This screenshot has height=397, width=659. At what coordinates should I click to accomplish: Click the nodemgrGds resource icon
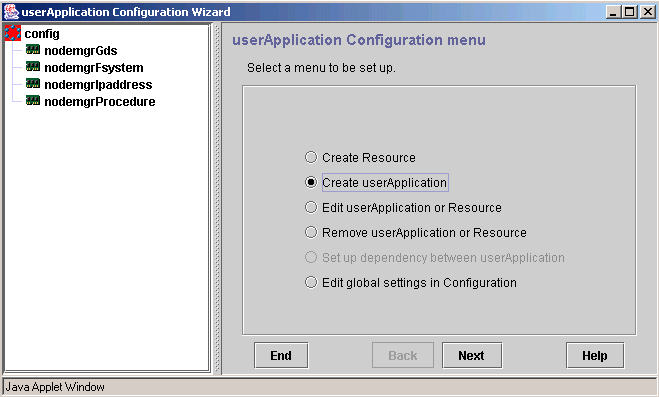(33, 50)
